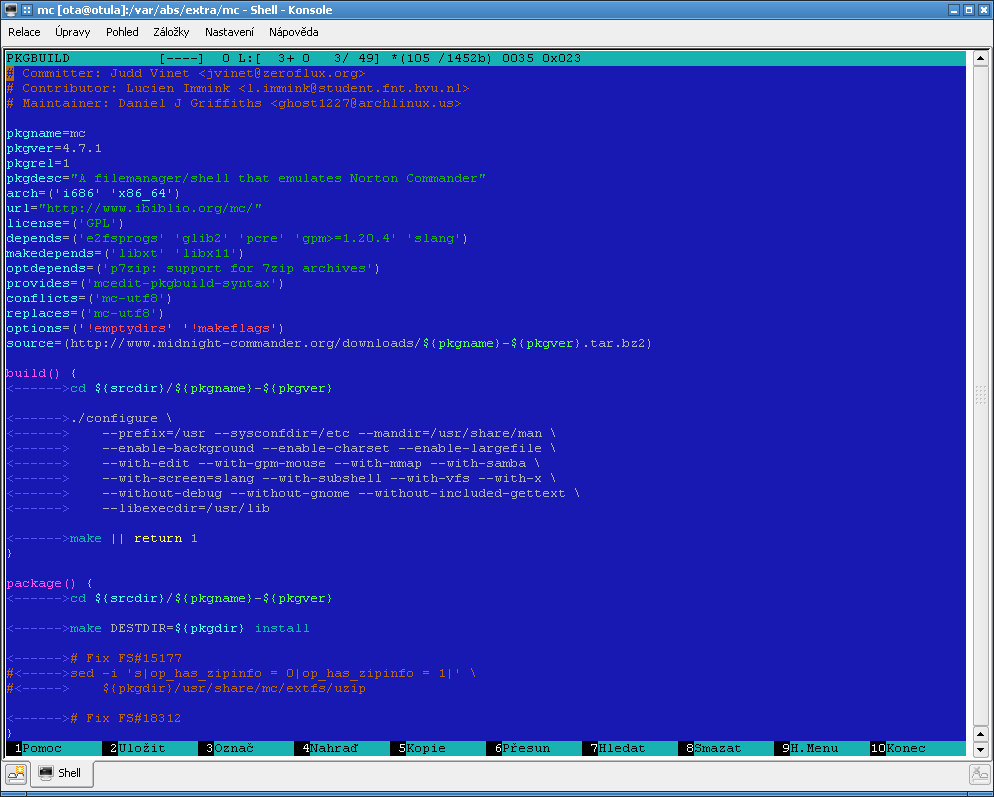Click the --without-debug line
This screenshot has width=994, height=797.
[341, 493]
